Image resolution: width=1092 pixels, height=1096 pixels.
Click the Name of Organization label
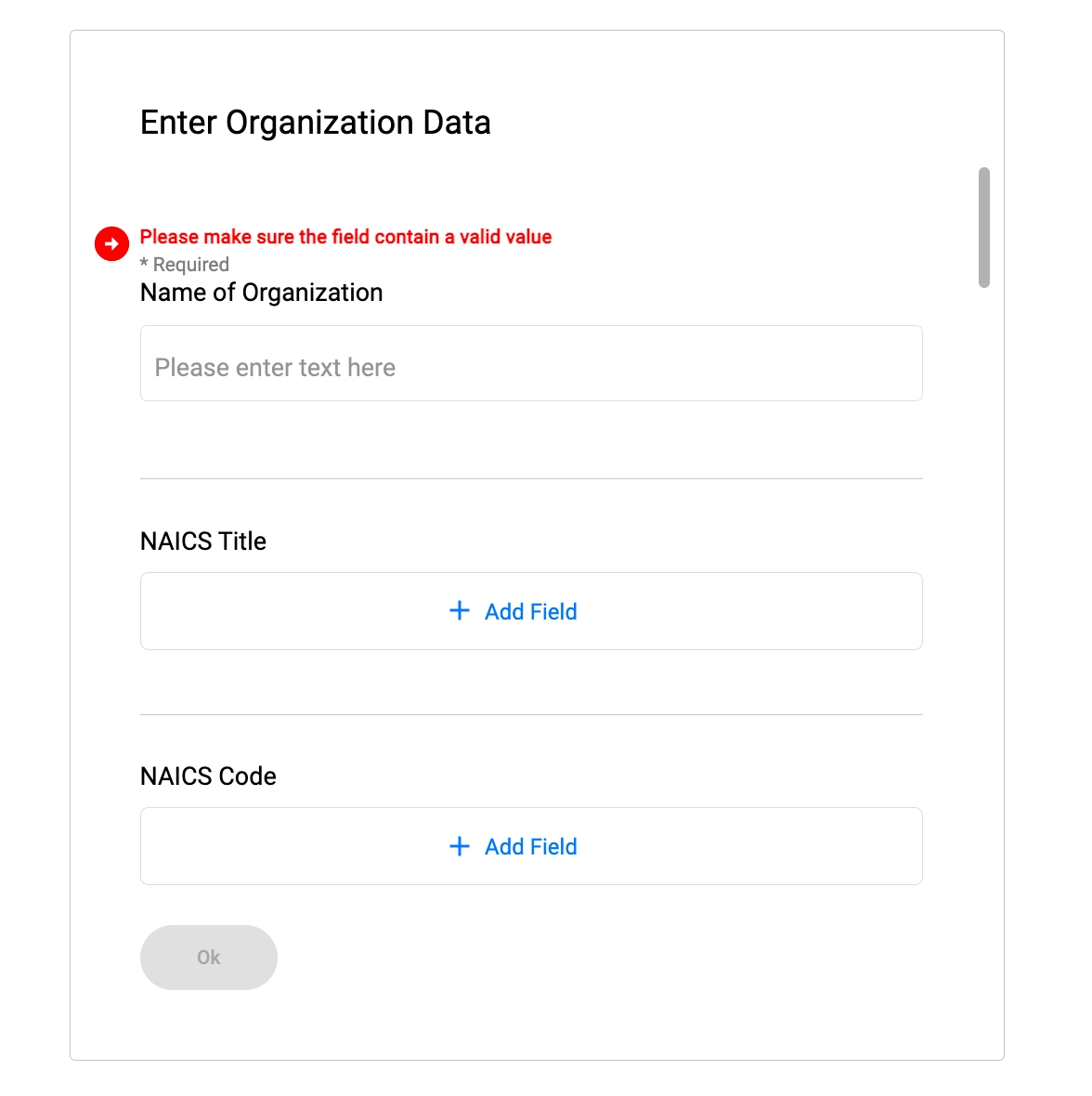(261, 293)
